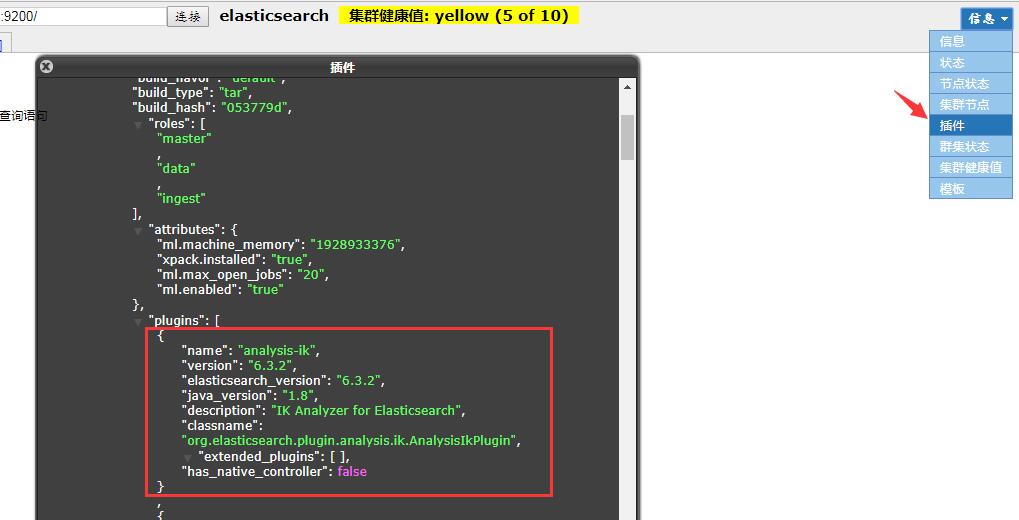This screenshot has width=1019, height=520.
Task: Select 信息 in the dropdown menu
Action: [x=970, y=42]
